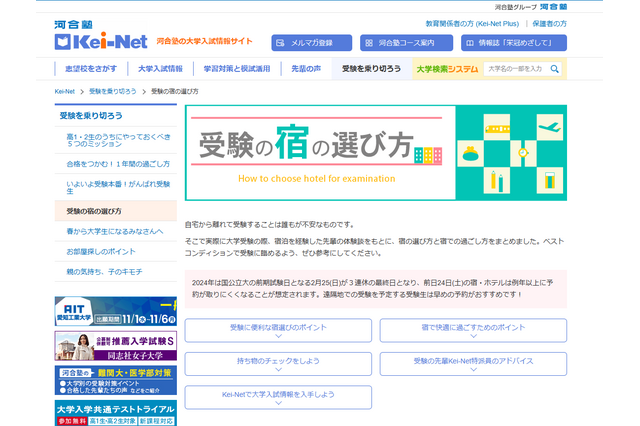Jump to Kei-Netで大学入試情報を入手しよう section

(x=278, y=397)
